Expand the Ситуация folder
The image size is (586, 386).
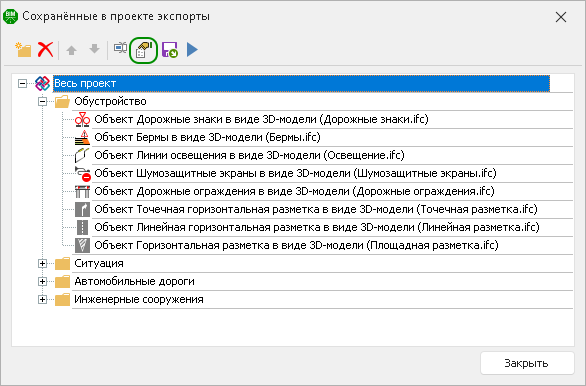[43, 263]
